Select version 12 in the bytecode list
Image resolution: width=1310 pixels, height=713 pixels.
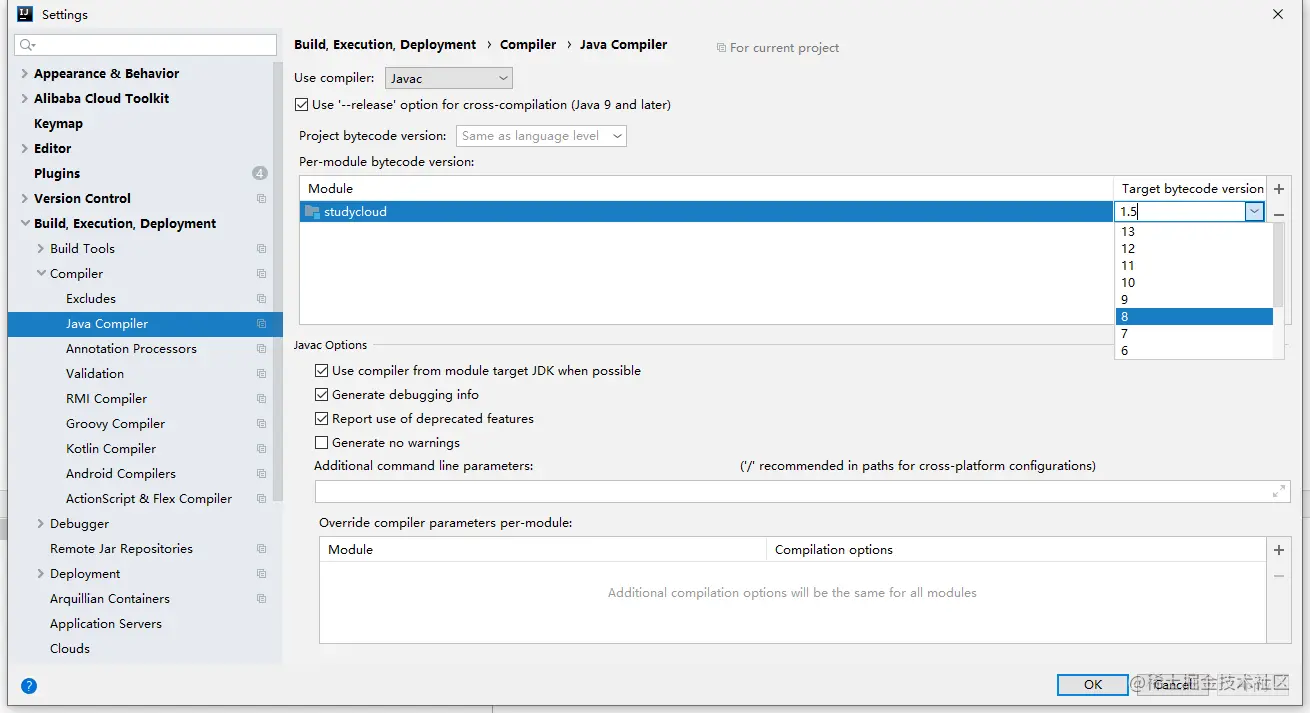pos(1194,249)
